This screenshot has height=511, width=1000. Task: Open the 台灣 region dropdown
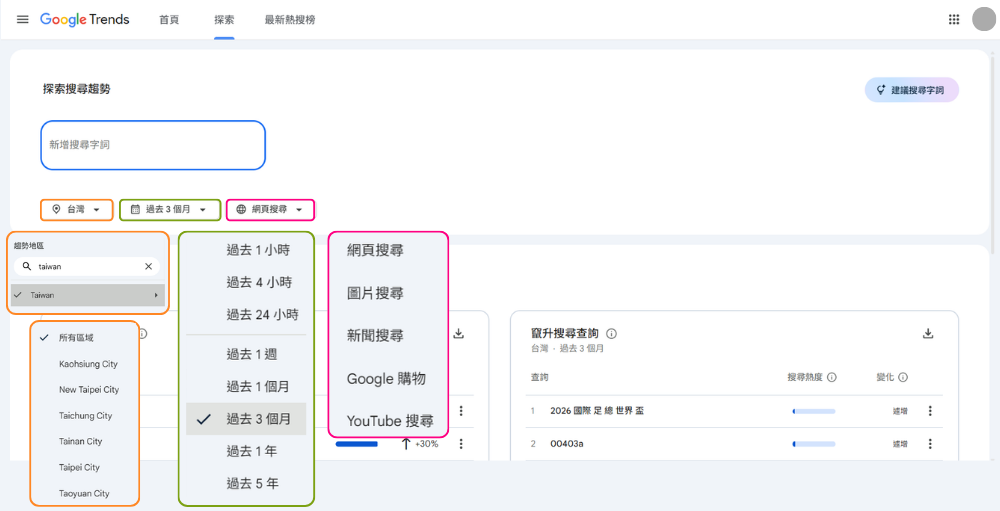click(77, 209)
